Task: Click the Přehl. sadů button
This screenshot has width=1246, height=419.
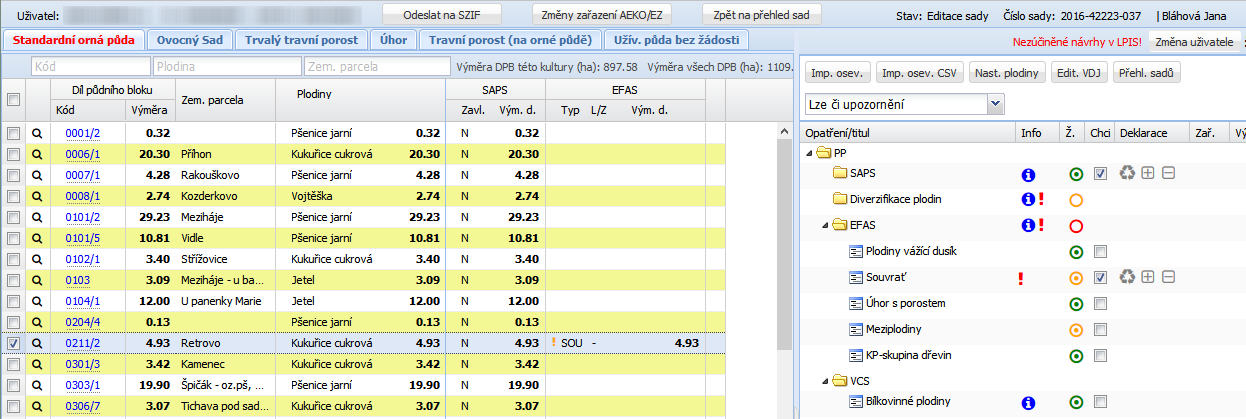Action: (1147, 73)
